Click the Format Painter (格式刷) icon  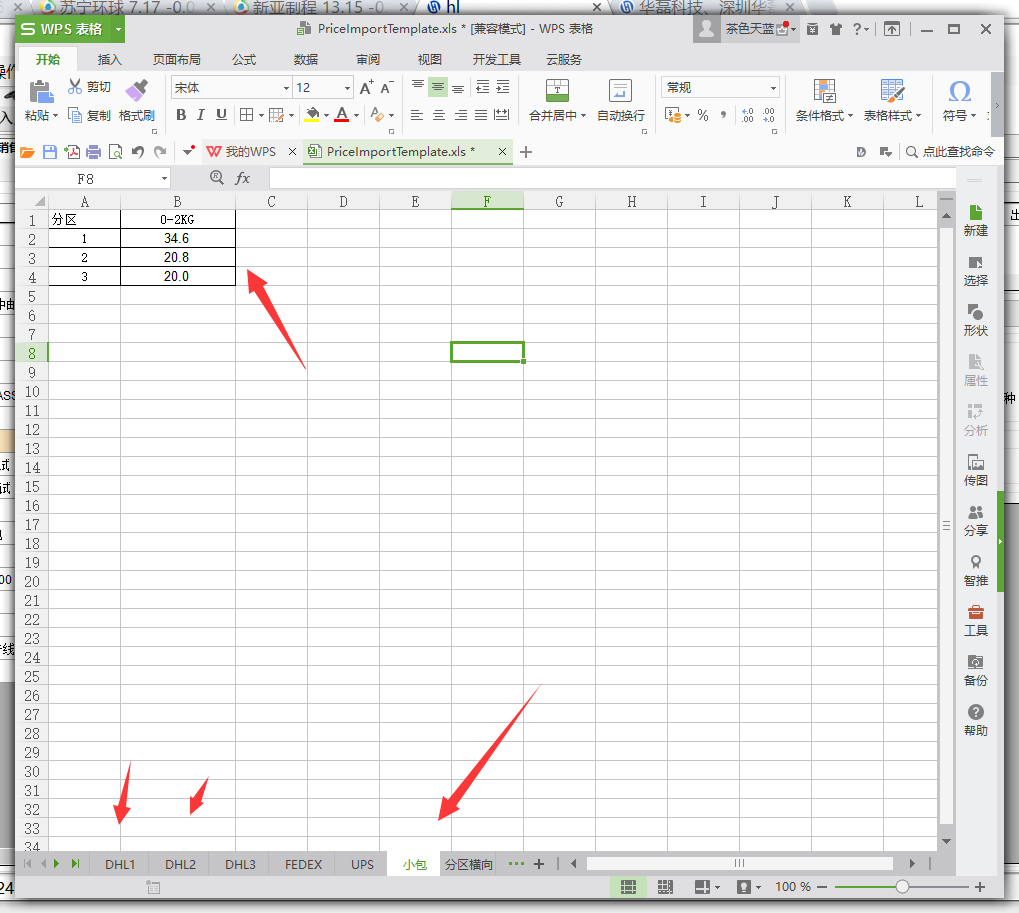136,92
